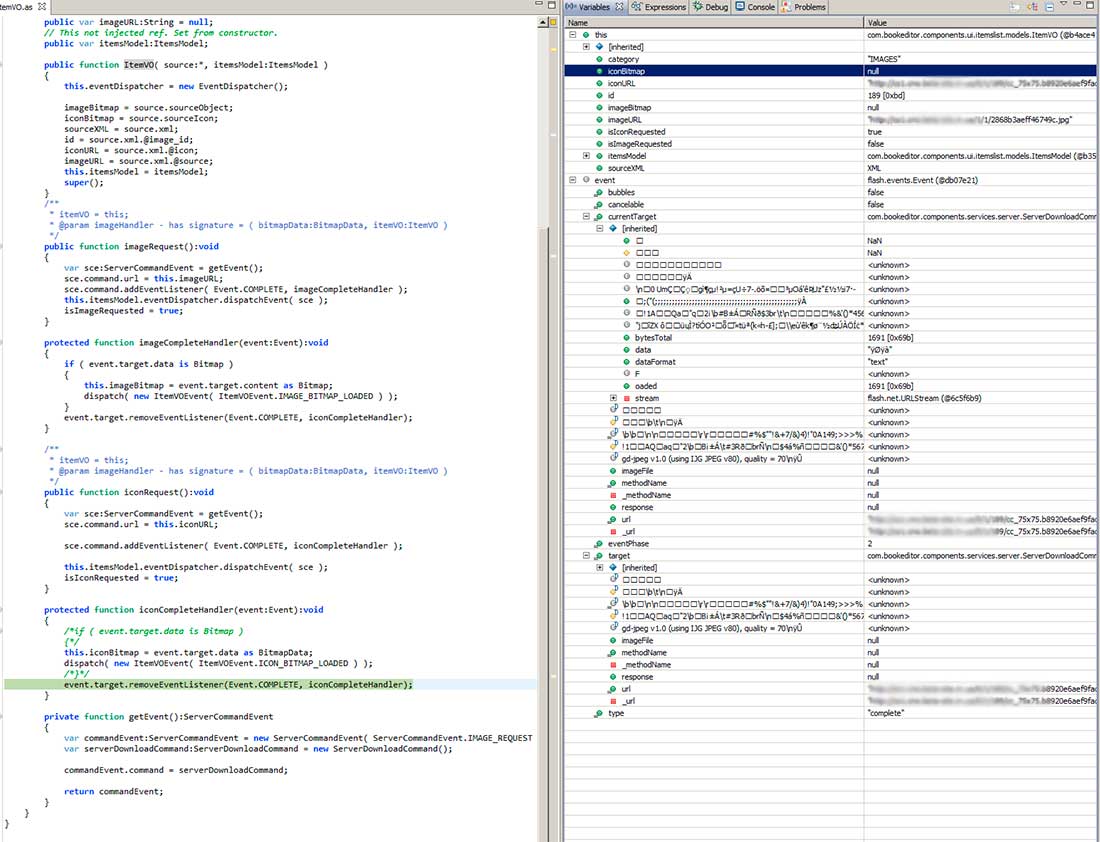Click the Show Logical Structure toolbar icon
The image size is (1100, 842).
(1033, 7)
